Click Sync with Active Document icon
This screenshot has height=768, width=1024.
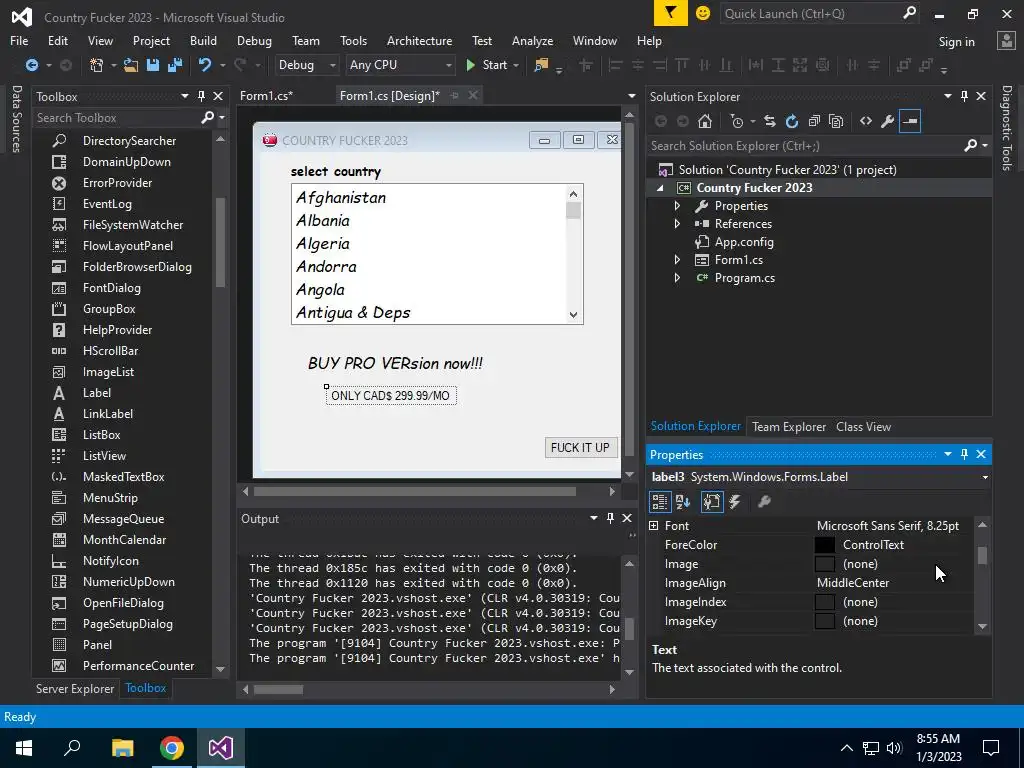tap(770, 121)
